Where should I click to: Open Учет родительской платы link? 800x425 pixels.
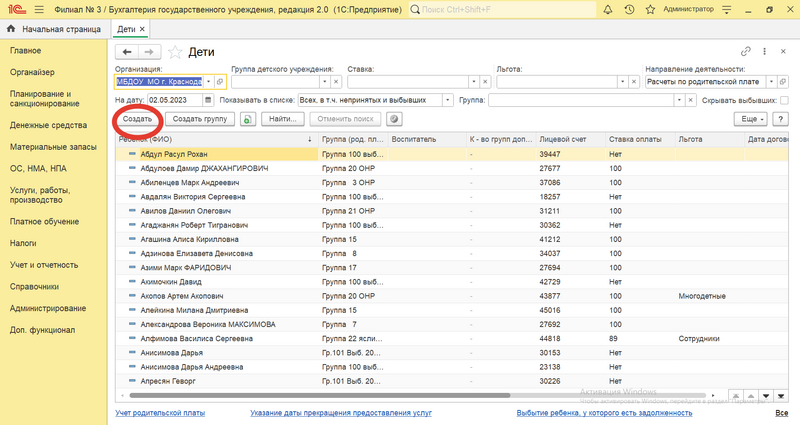(x=158, y=412)
